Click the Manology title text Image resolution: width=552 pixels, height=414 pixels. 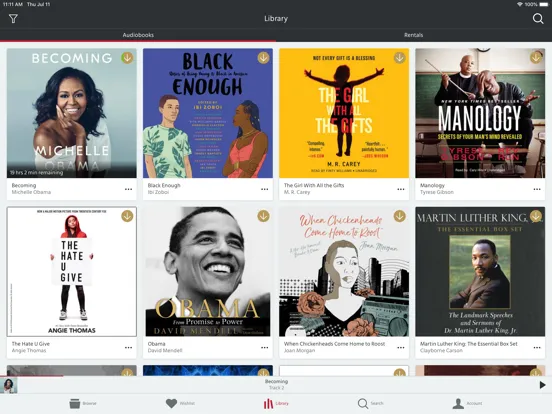click(432, 185)
